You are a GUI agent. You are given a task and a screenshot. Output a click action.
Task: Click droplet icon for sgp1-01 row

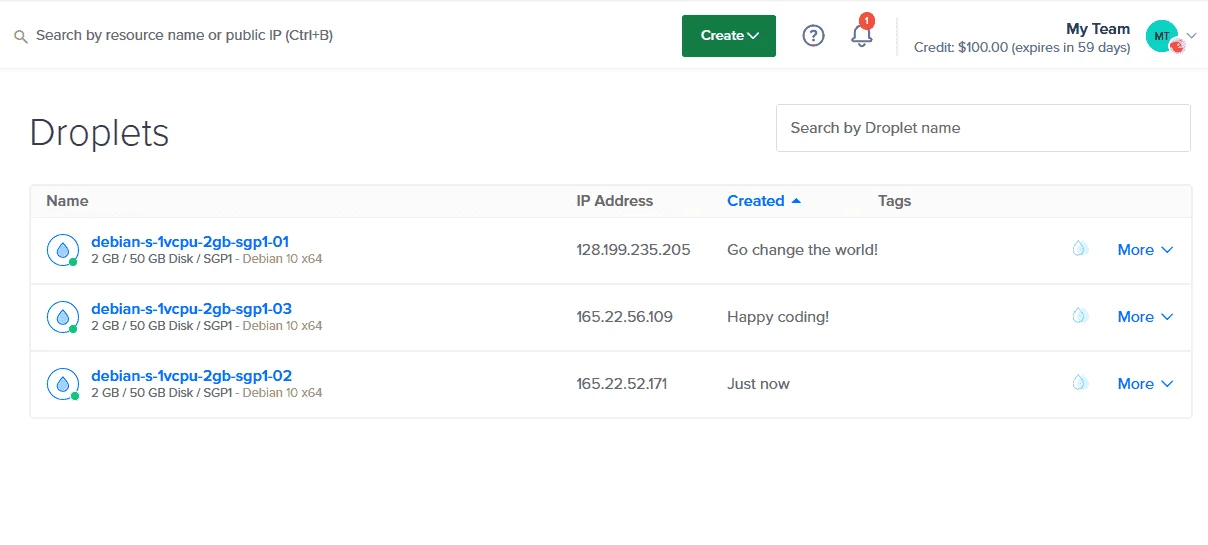pyautogui.click(x=63, y=250)
